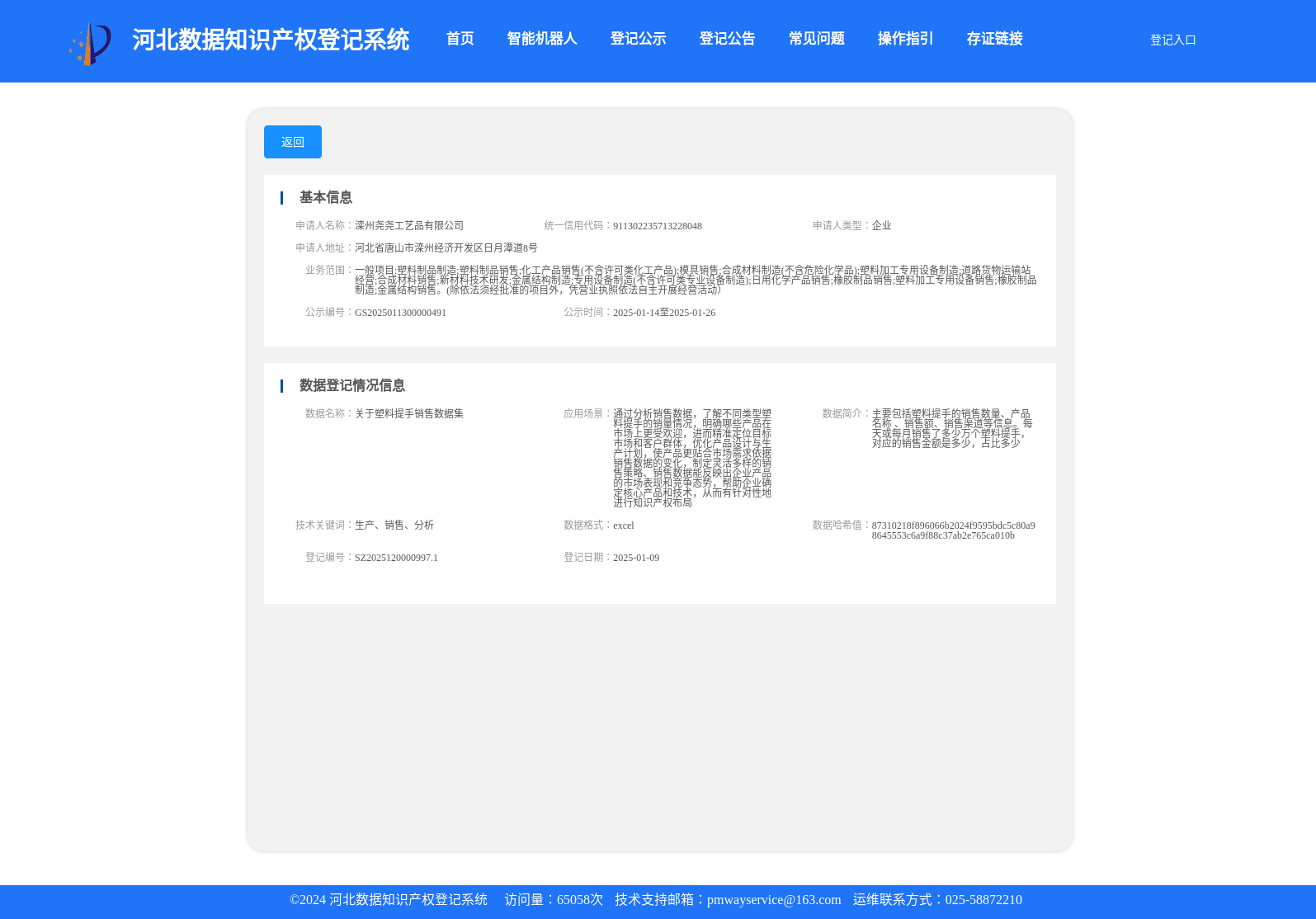
Task: Click the 业务范围 label
Action: [329, 270]
